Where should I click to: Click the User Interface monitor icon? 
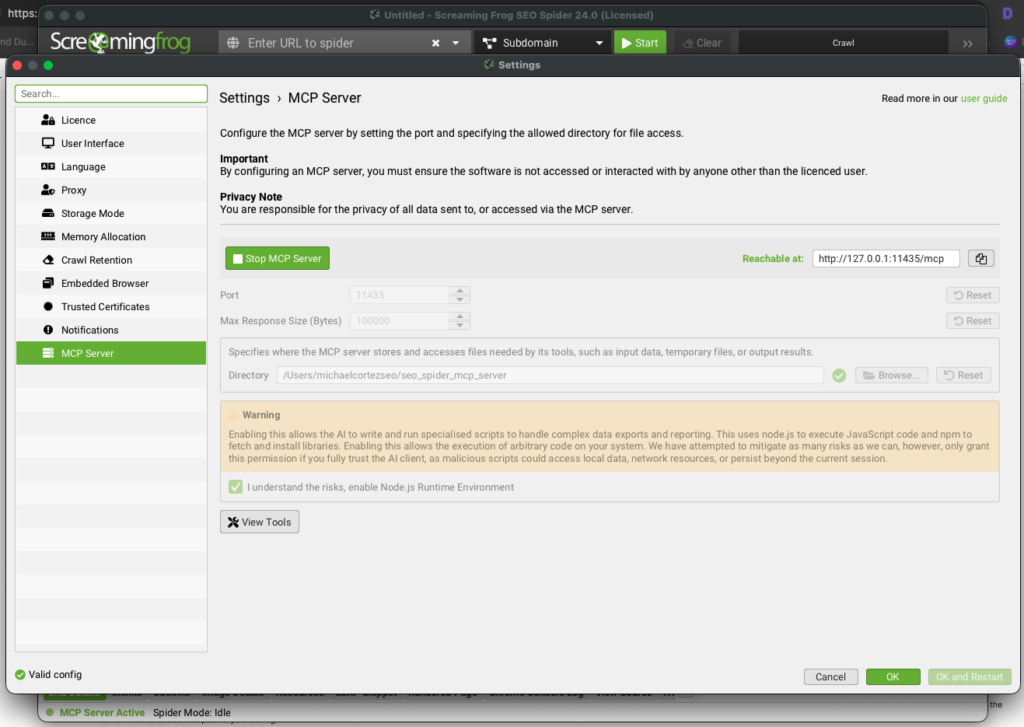48,143
